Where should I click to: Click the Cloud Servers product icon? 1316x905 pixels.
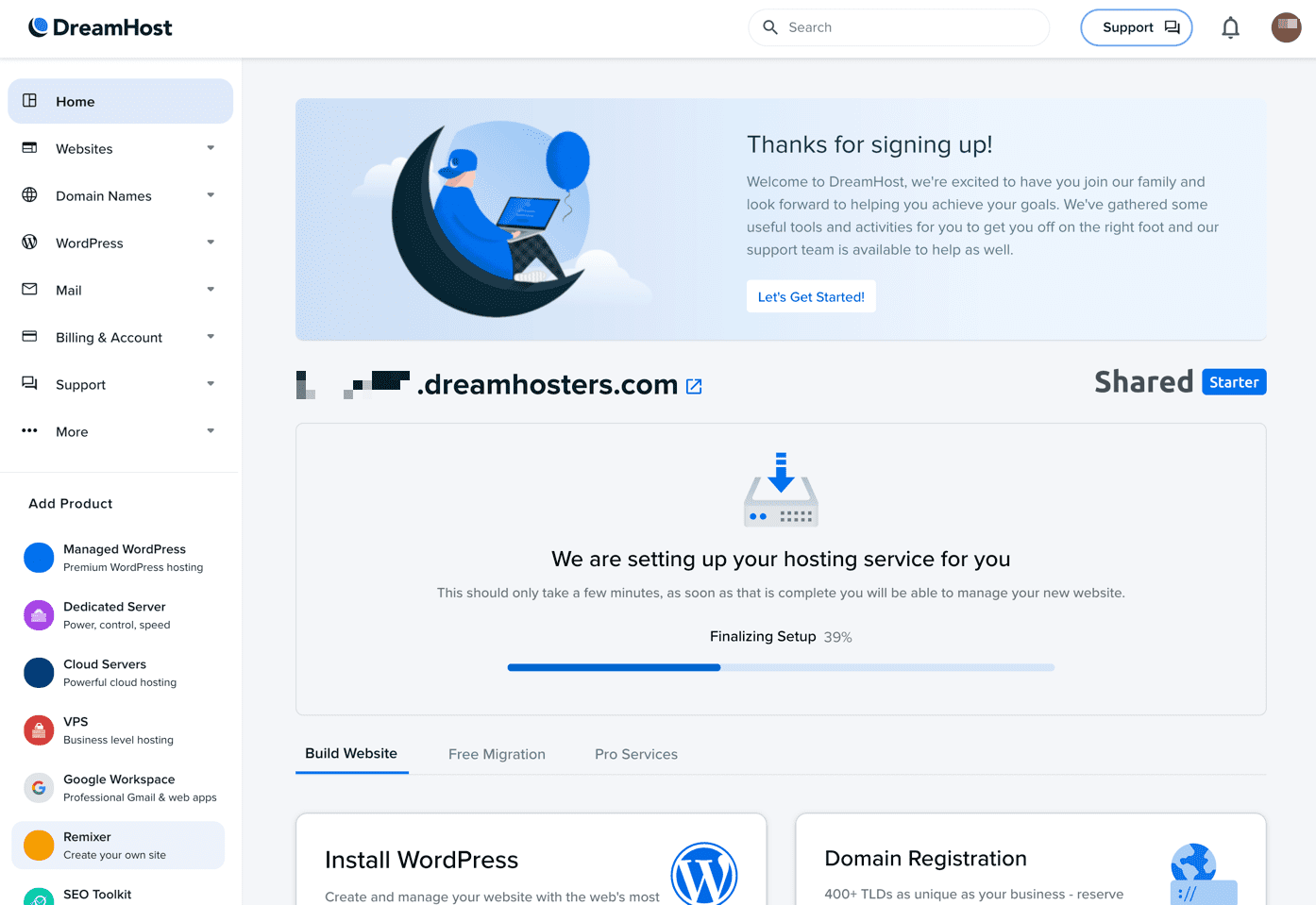(39, 673)
